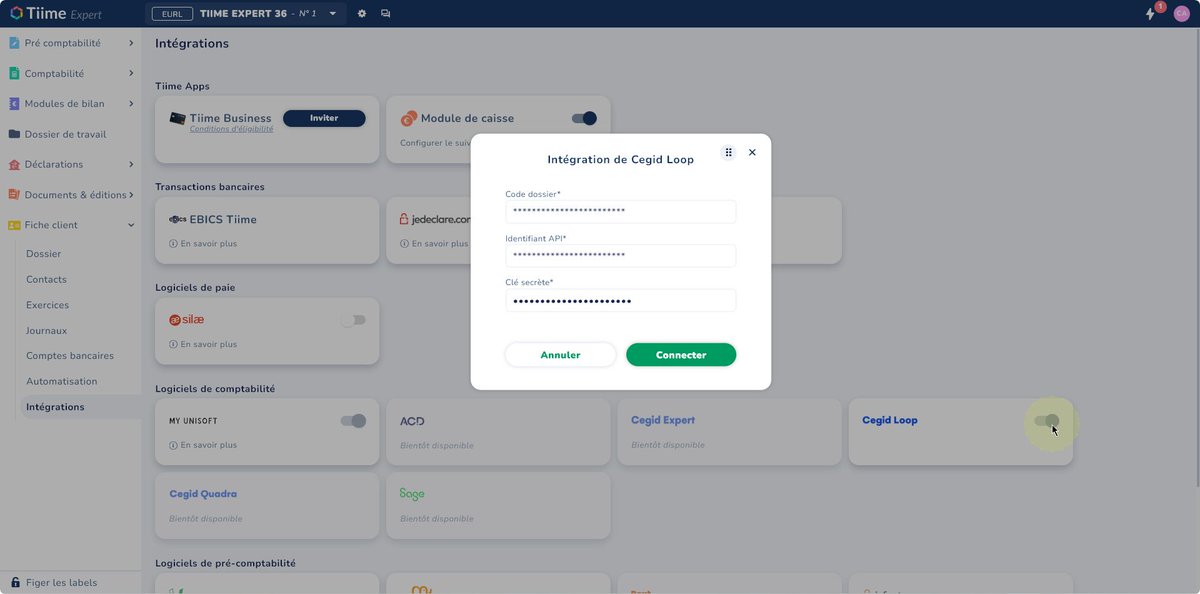Click the drag handle in Cegid Loop dialog

click(728, 152)
